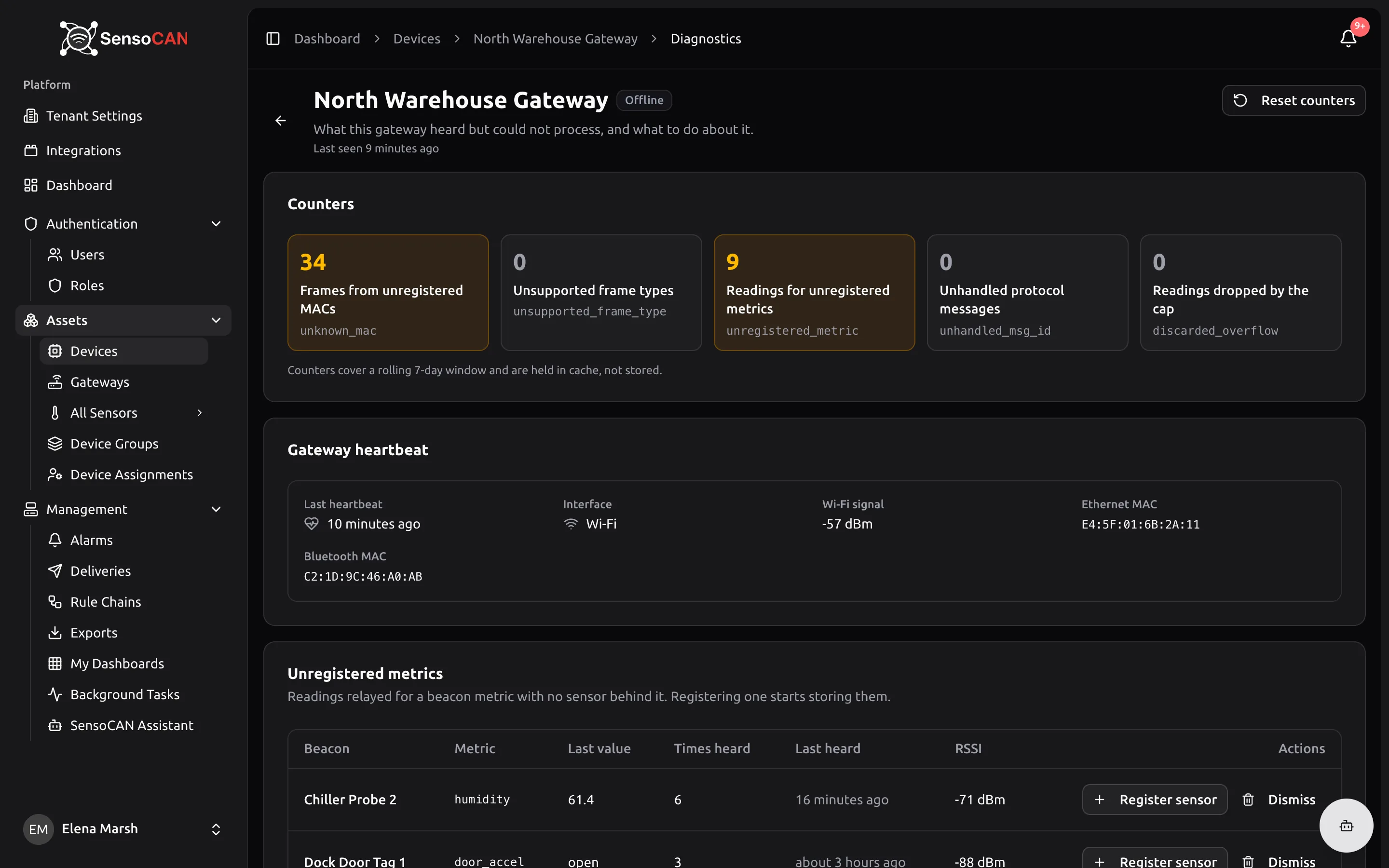This screenshot has height=868, width=1389.
Task: Click the Background Tasks activity icon
Action: [x=55, y=694]
